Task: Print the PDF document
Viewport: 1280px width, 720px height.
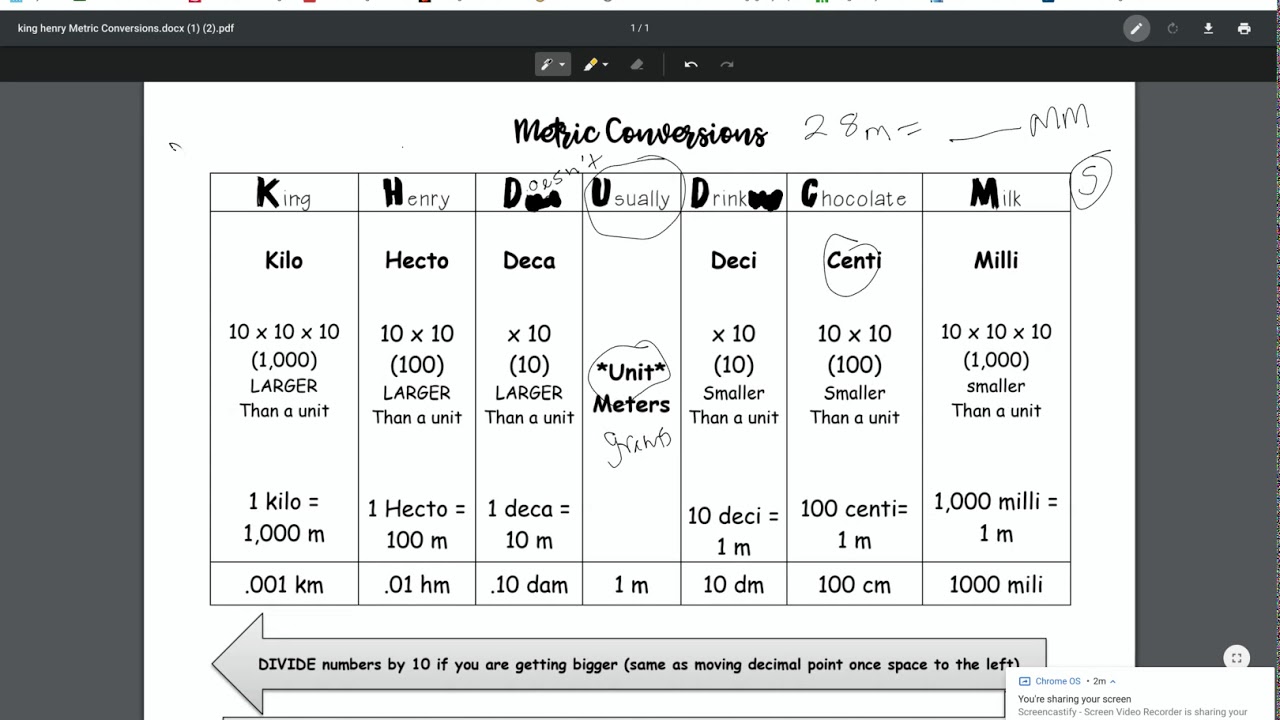Action: point(1244,28)
